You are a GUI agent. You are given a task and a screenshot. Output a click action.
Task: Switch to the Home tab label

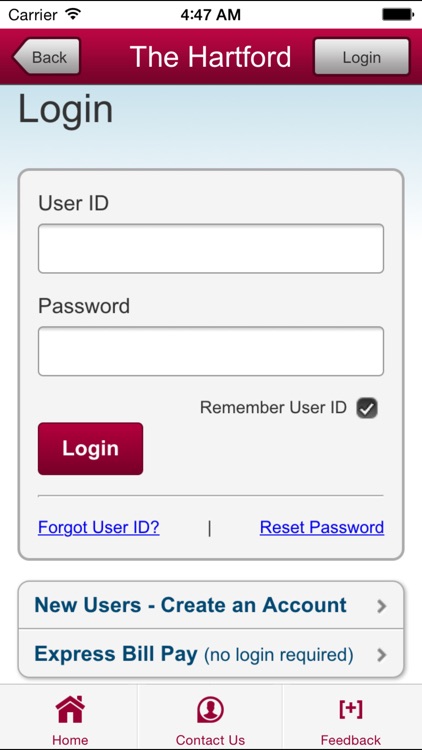70,739
